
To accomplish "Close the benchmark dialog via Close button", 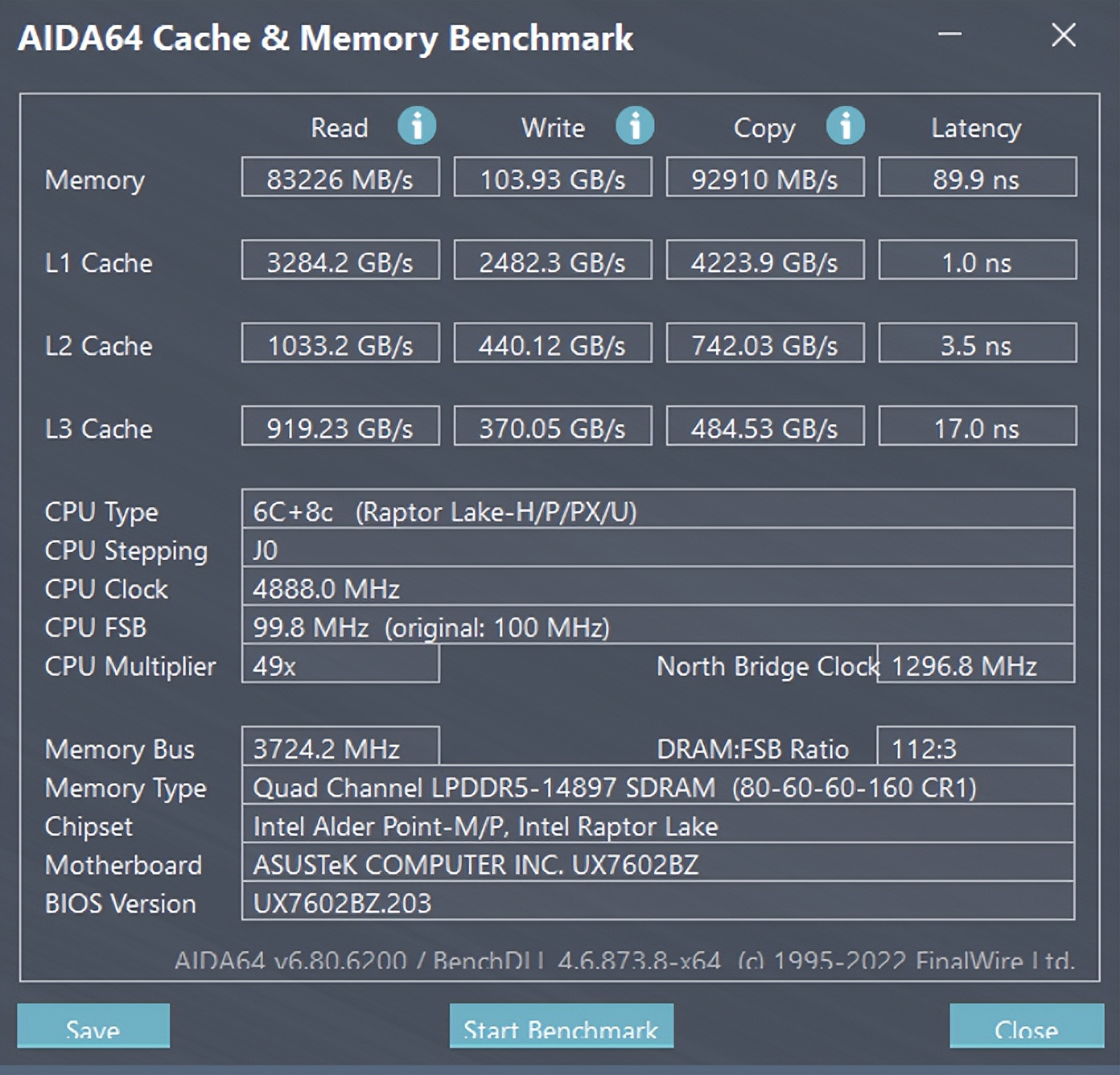I will pos(1027,1028).
